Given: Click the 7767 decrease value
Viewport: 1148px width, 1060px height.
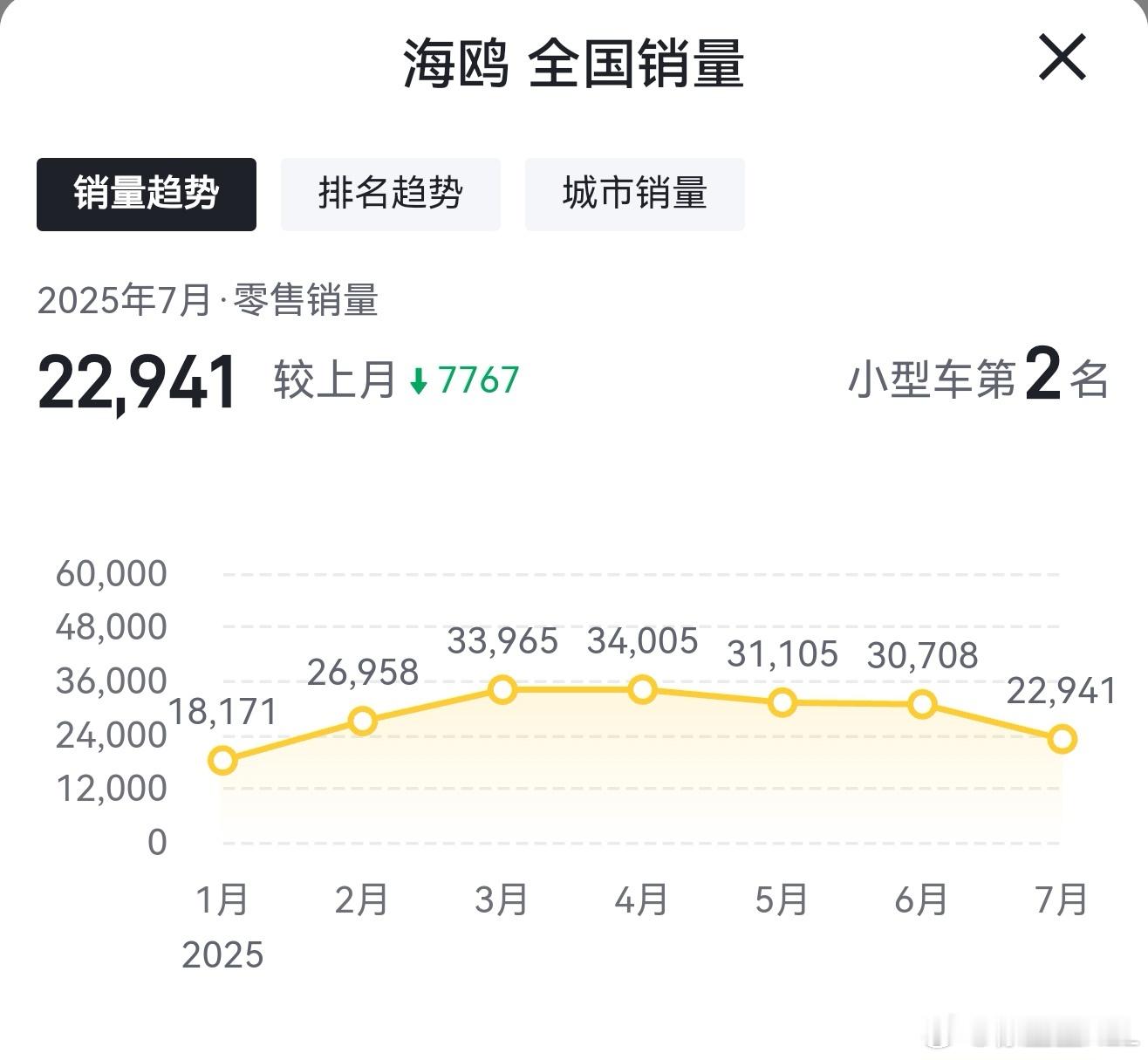Looking at the screenshot, I should pyautogui.click(x=478, y=380).
